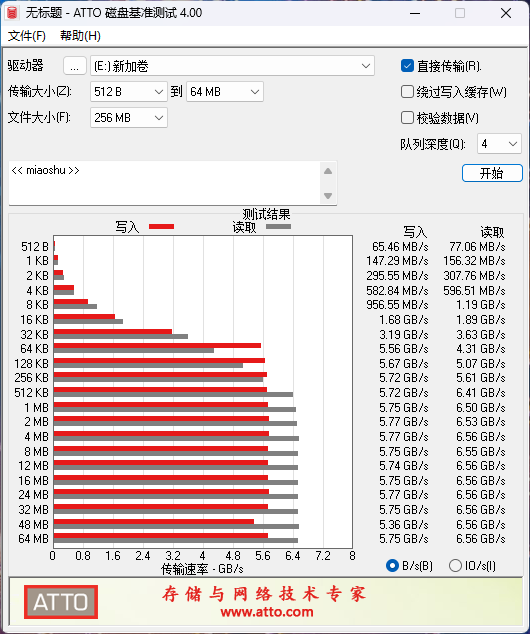Open the 64 MB transfer size dropdown
This screenshot has width=530, height=634.
(225, 92)
